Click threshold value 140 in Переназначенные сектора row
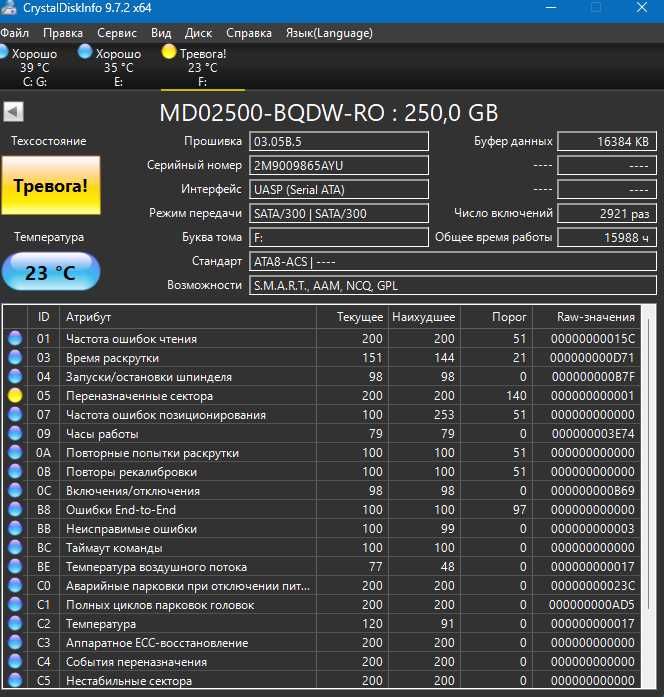Screen dimensions: 664x697 click(x=516, y=396)
